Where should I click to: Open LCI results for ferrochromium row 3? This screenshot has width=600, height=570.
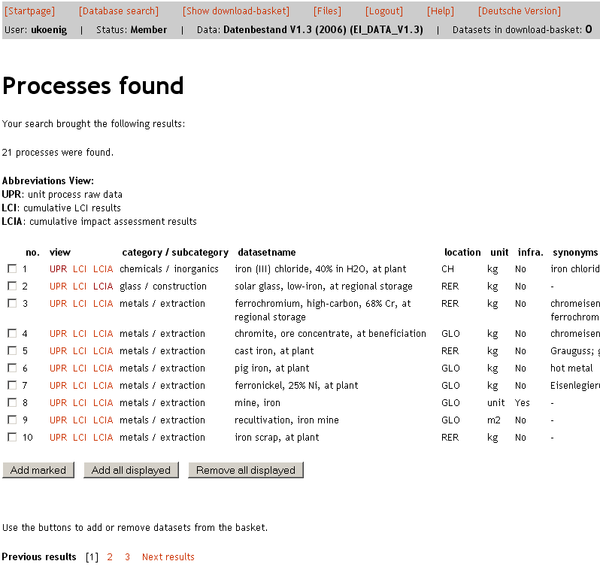80,303
